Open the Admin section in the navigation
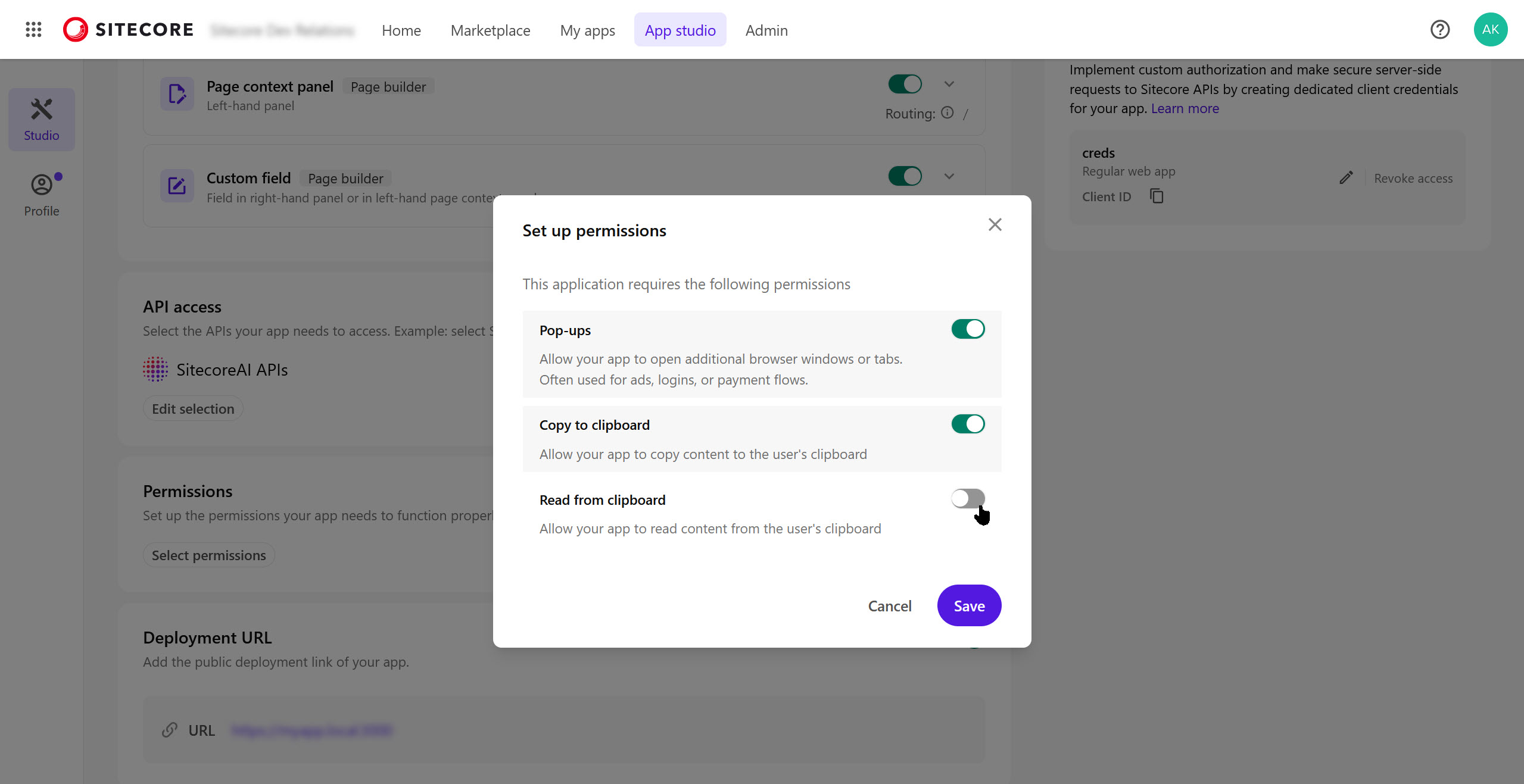The width and height of the screenshot is (1524, 784). click(766, 30)
